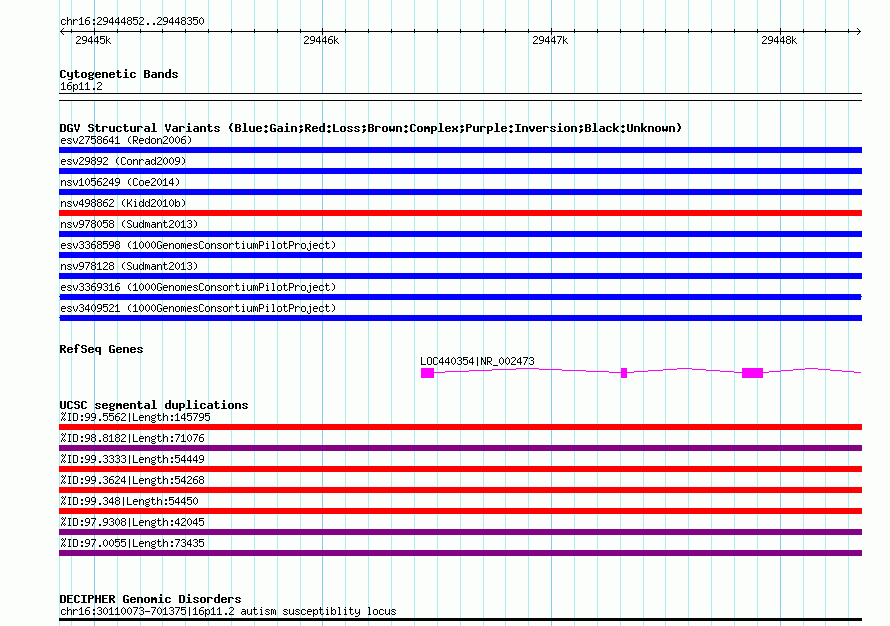This screenshot has height=626, width=890.
Task: Open the Cytogenetic Bands track header
Action: 119,74
